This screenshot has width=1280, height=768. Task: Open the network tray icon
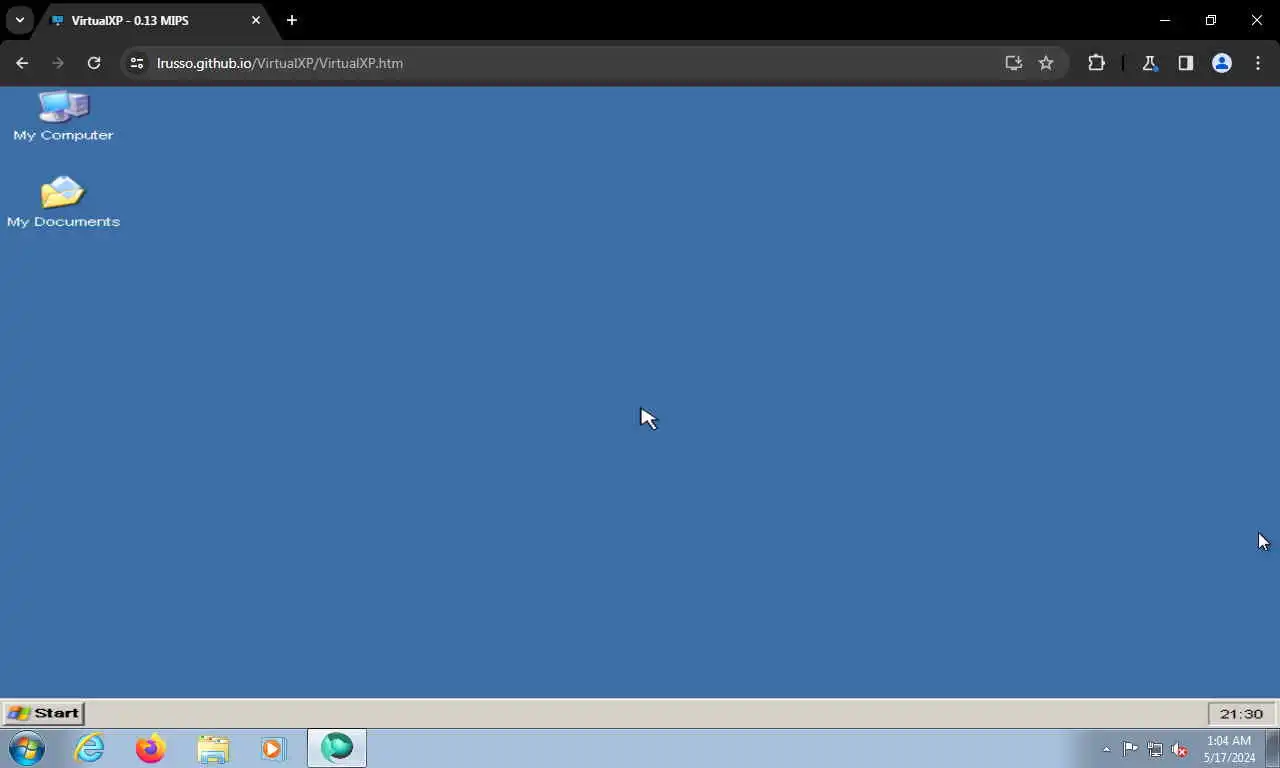coord(1155,749)
